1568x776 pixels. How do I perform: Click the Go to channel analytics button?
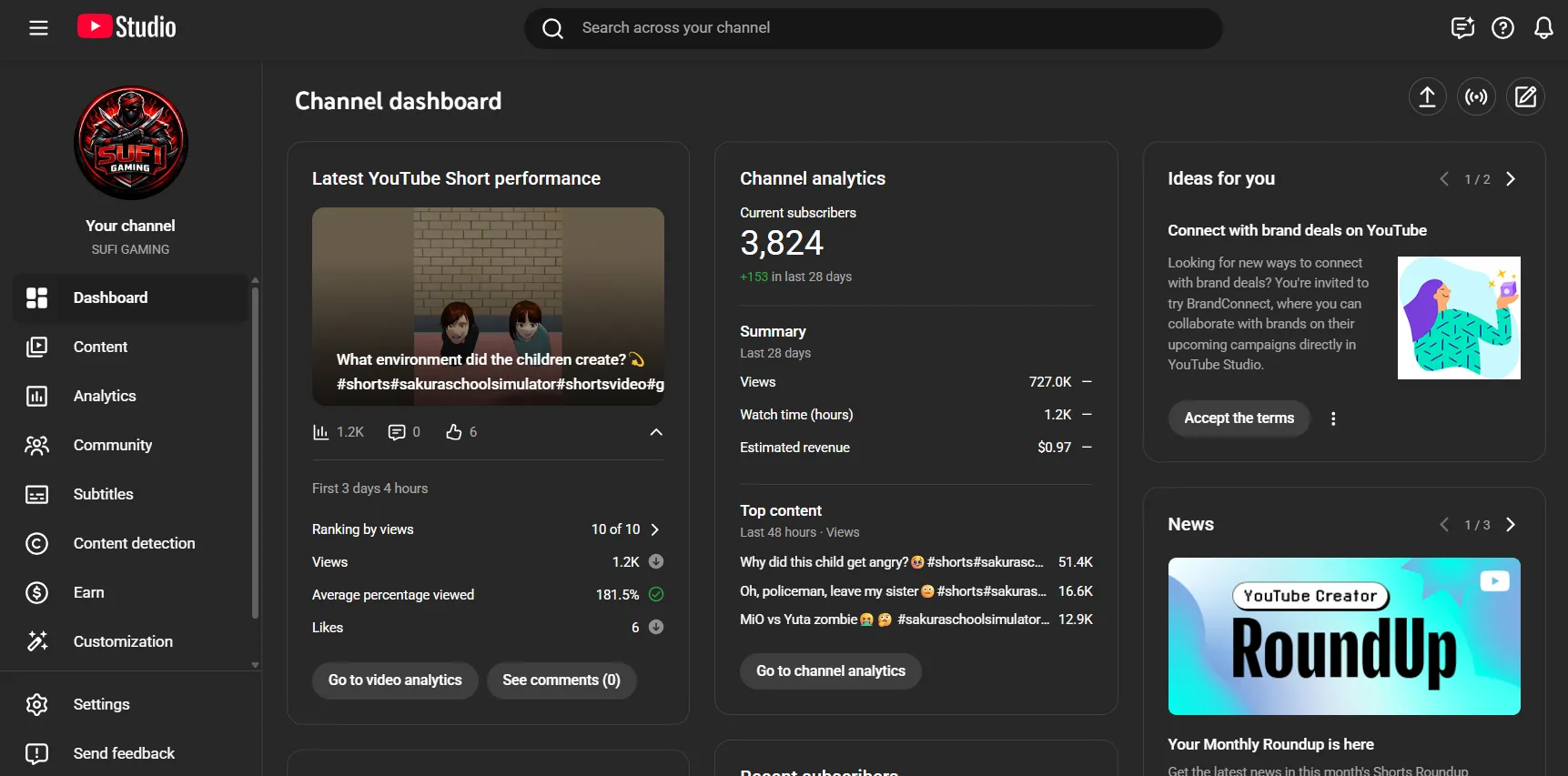pos(831,671)
